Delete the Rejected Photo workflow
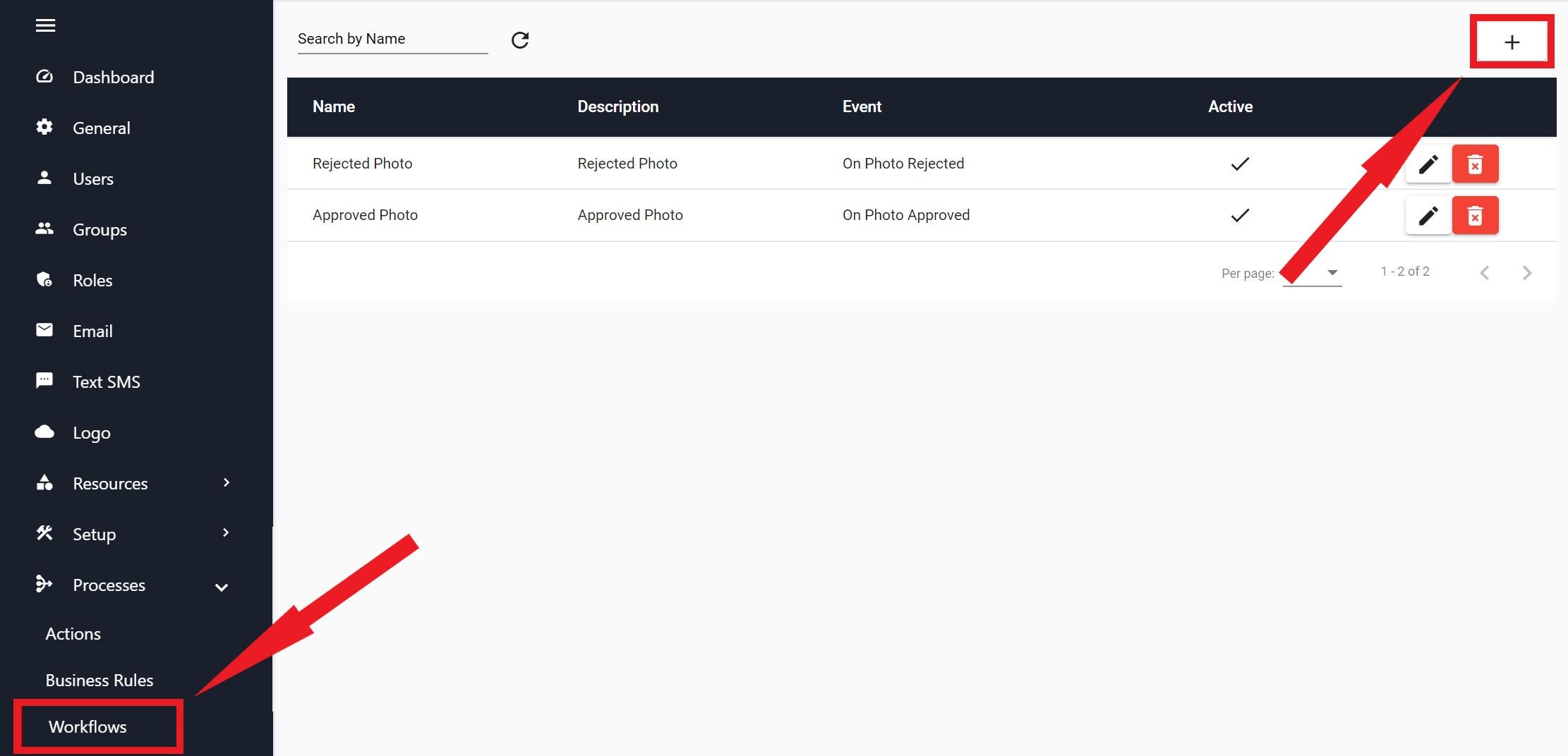Screen dimensions: 1568x756 click(x=1475, y=164)
